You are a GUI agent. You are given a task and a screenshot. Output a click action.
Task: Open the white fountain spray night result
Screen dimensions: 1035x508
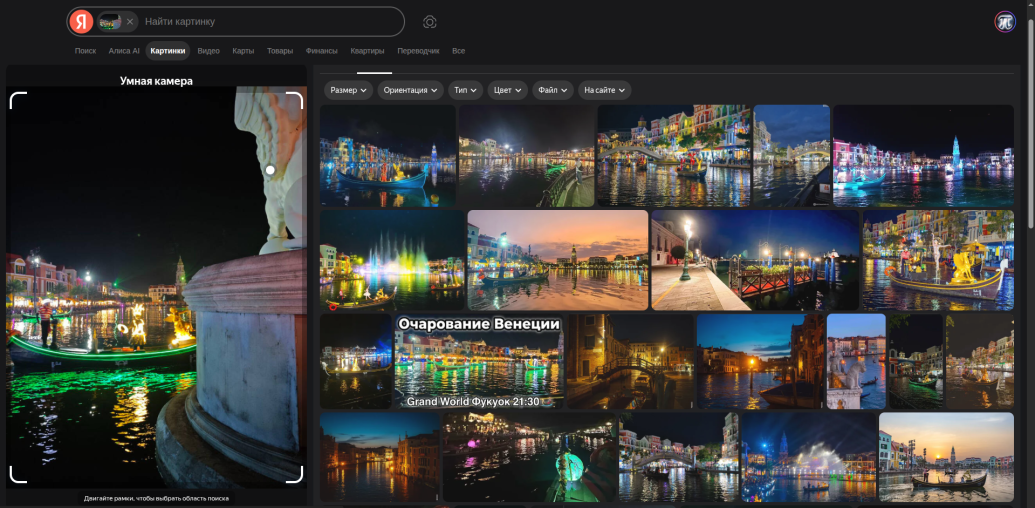click(x=809, y=457)
